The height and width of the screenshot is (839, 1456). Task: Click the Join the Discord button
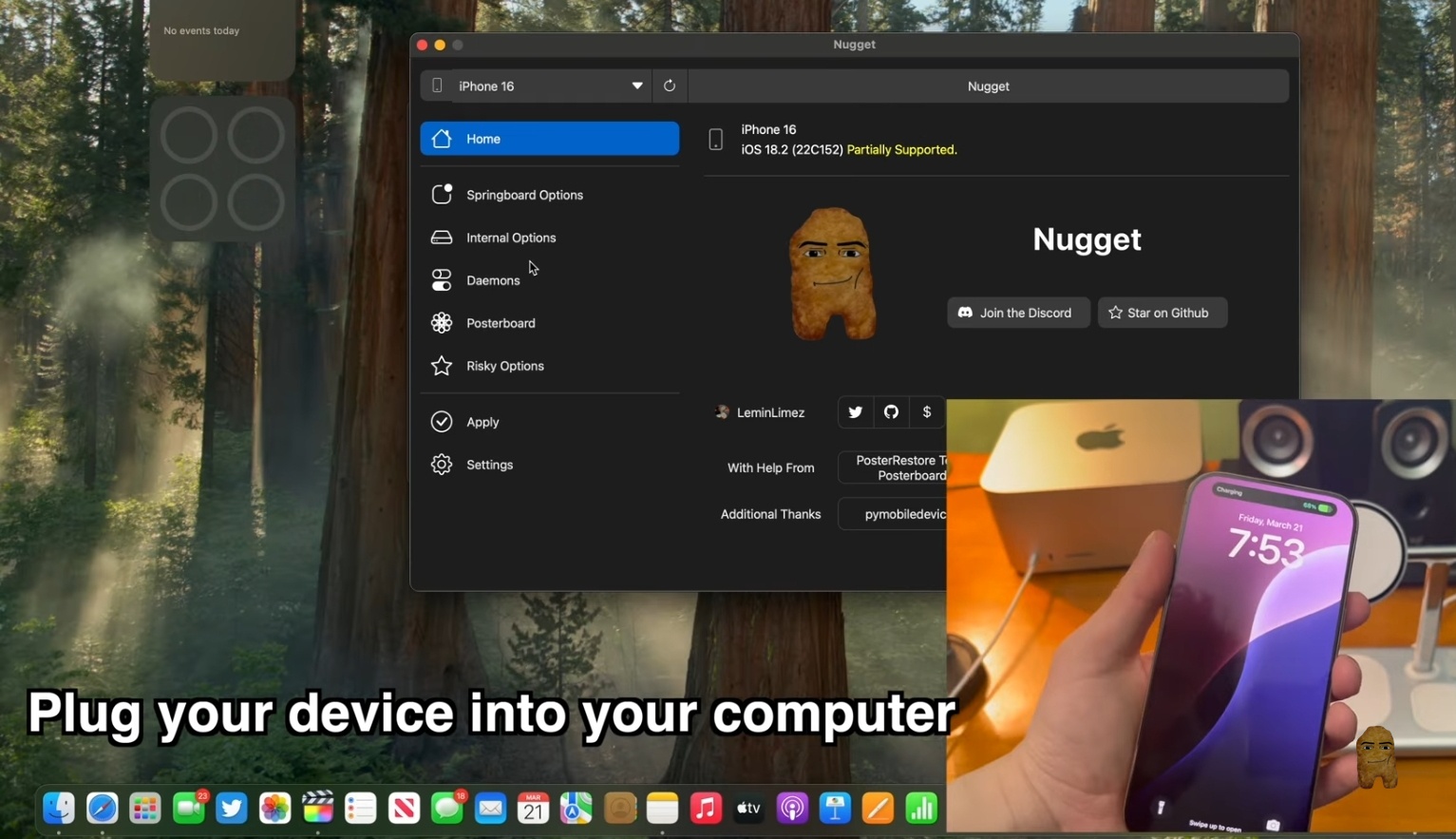1017,313
